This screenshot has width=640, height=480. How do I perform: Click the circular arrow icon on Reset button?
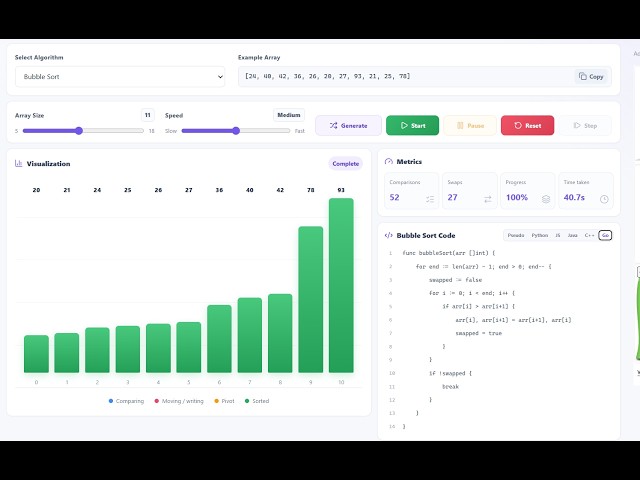click(x=518, y=125)
